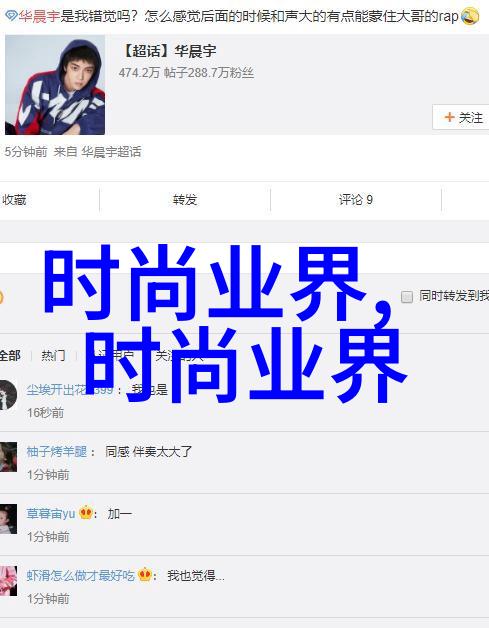Enable the 同时转发到我 checkbox
Image resolution: width=489 pixels, height=628 pixels.
pos(407,297)
